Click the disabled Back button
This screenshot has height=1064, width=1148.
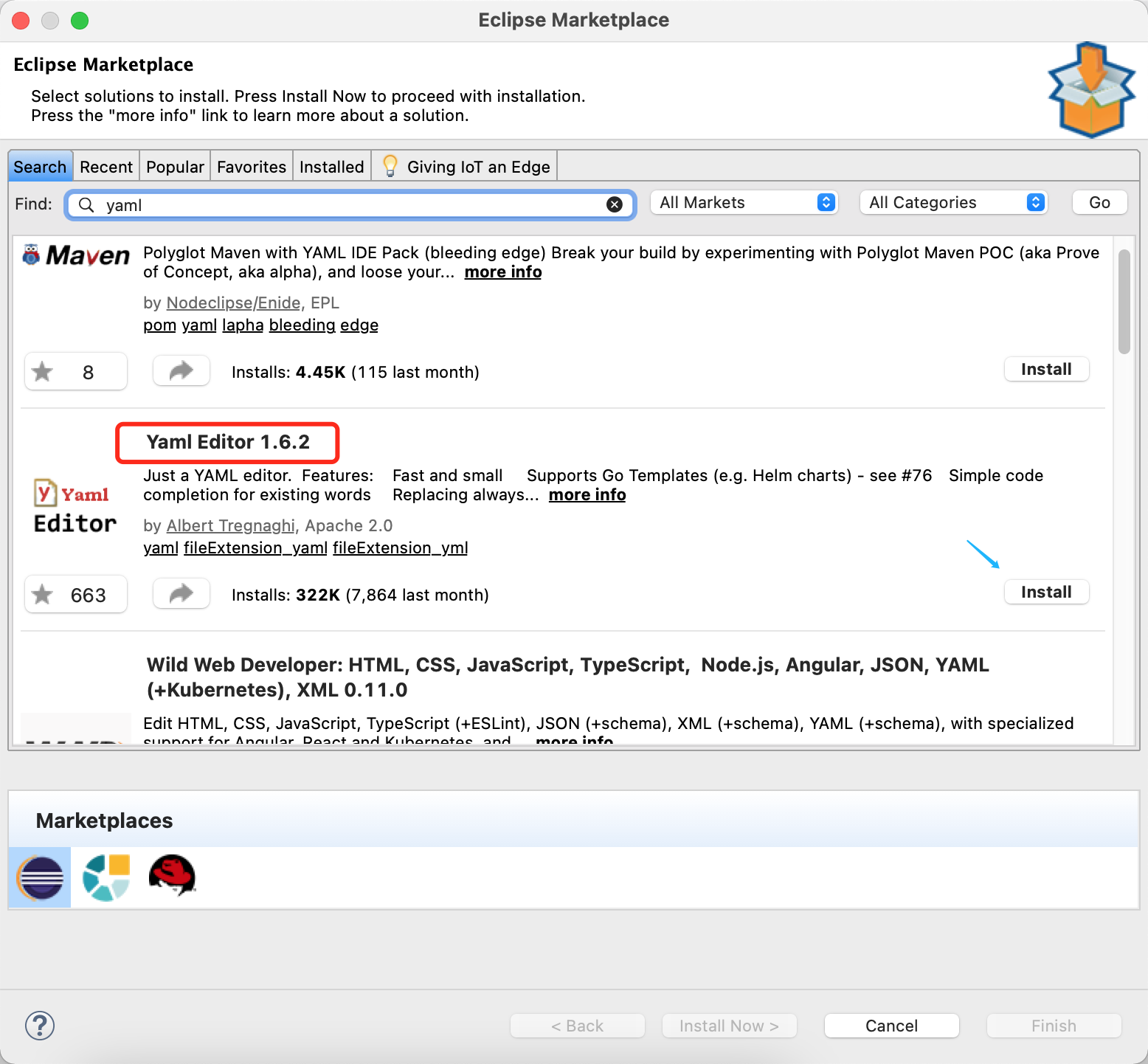click(577, 1026)
